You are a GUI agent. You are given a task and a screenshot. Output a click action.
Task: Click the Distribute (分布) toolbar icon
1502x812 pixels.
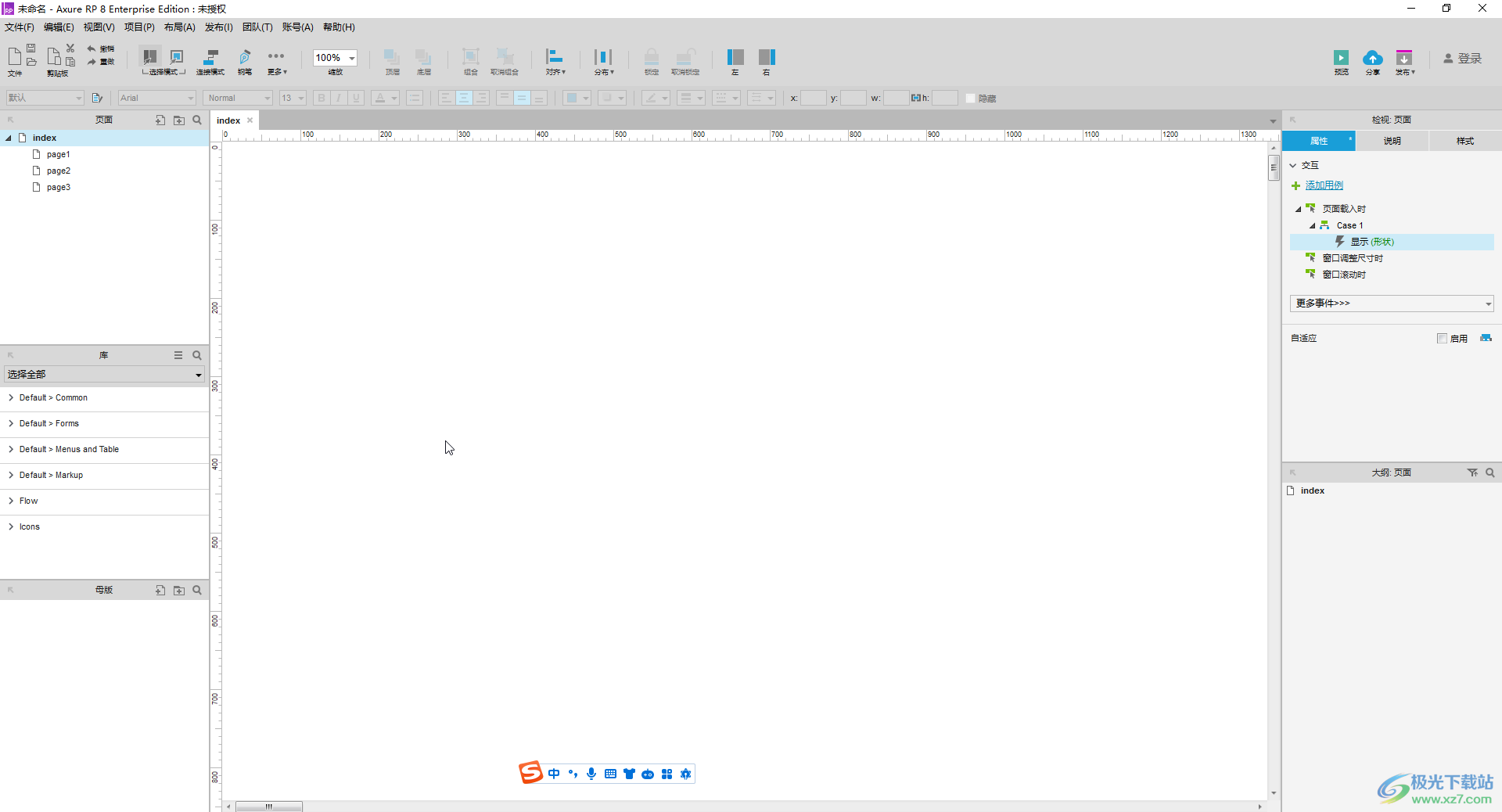(x=603, y=57)
